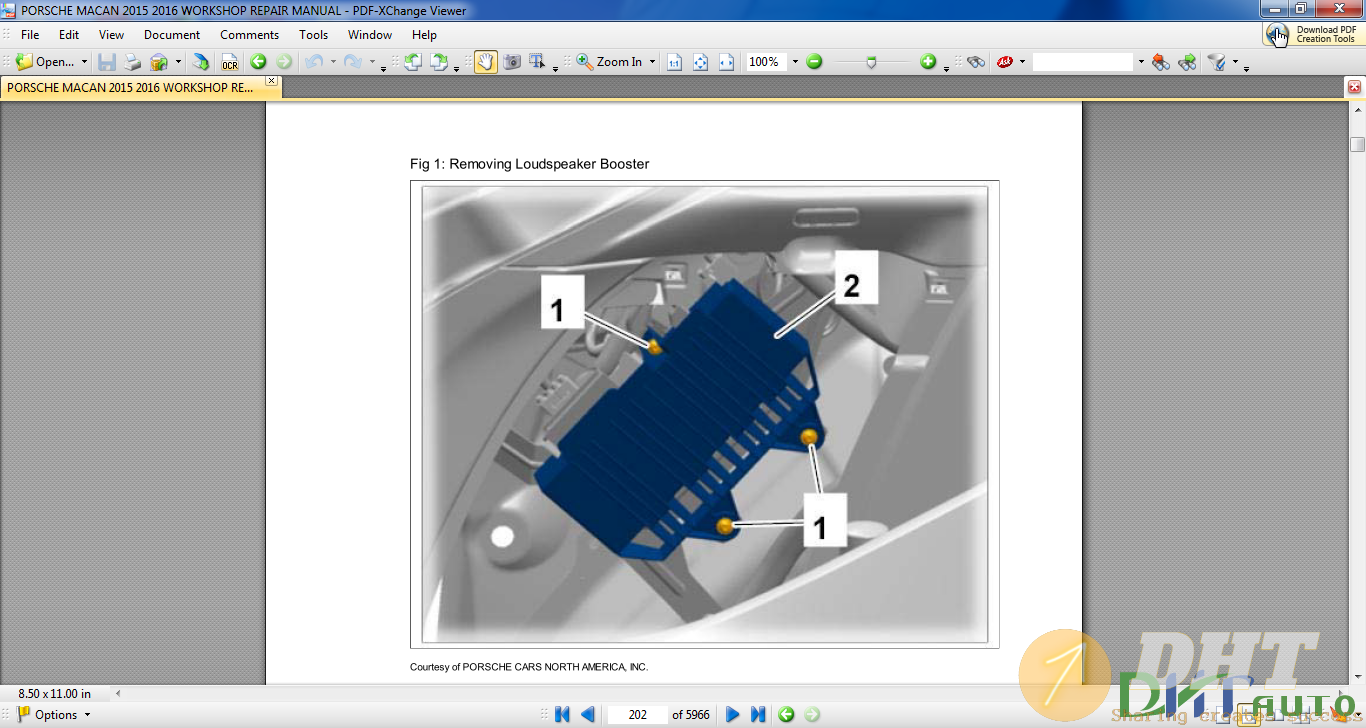Run OCR on the pages
The height and width of the screenshot is (728, 1366).
pyautogui.click(x=230, y=62)
